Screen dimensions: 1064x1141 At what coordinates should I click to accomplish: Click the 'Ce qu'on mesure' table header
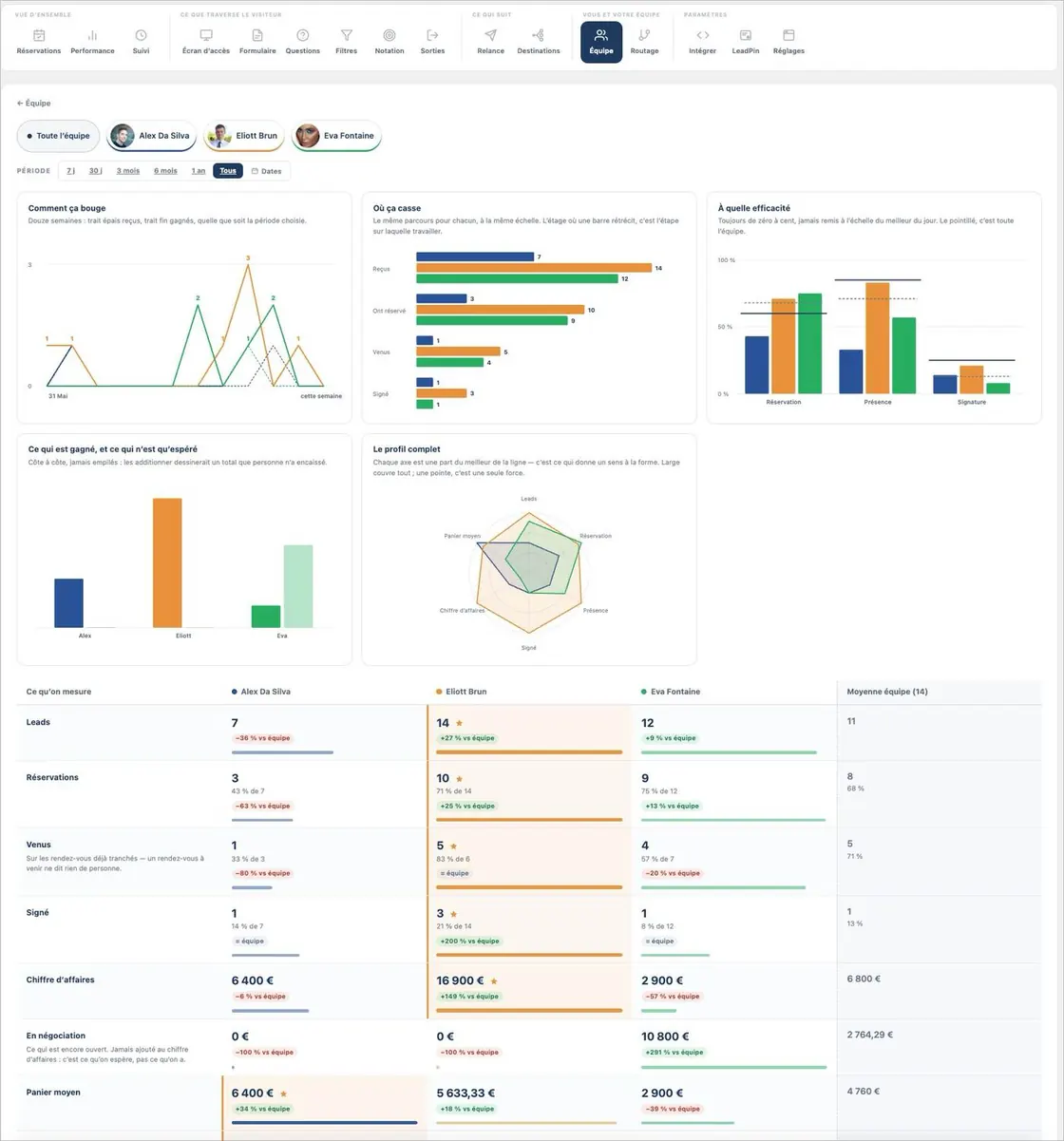59,692
